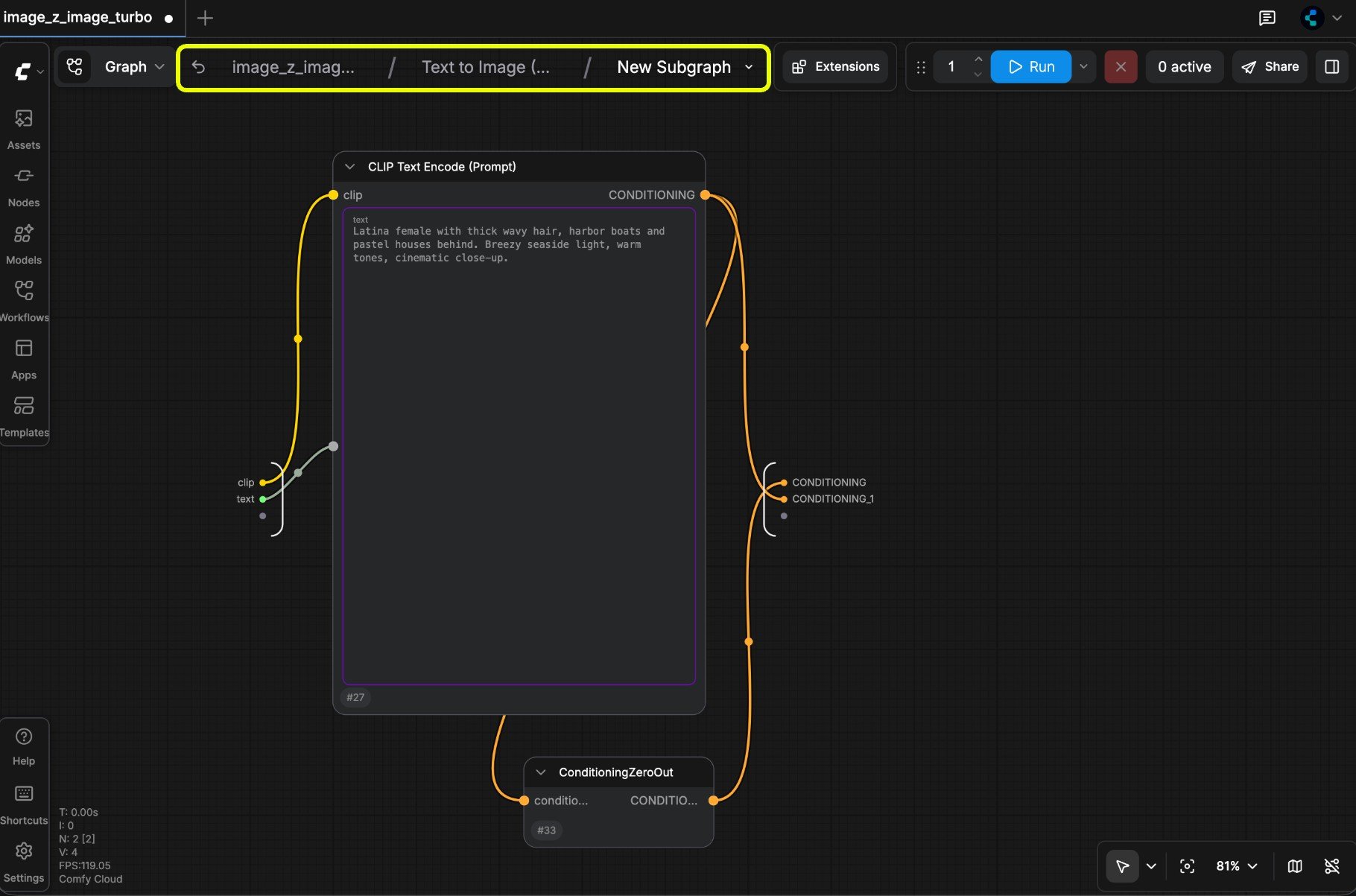
Task: Click the empty subgraph input slot
Action: click(262, 515)
